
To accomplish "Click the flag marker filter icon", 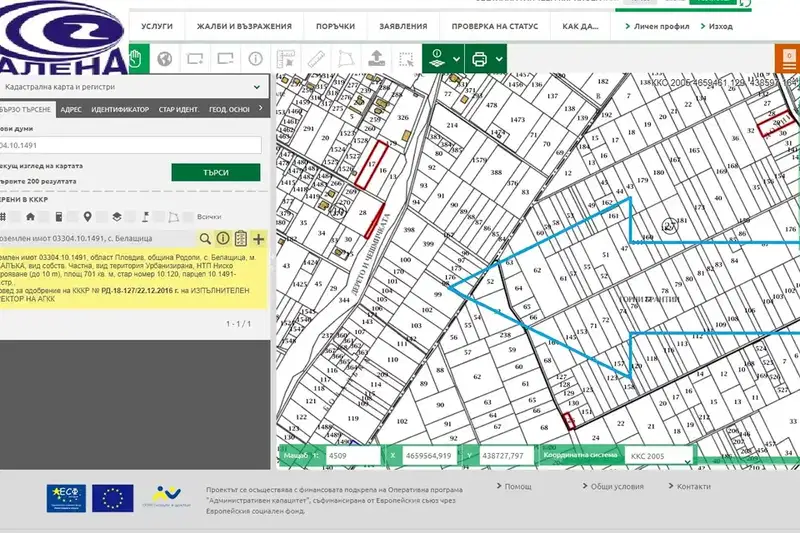I will [x=145, y=217].
